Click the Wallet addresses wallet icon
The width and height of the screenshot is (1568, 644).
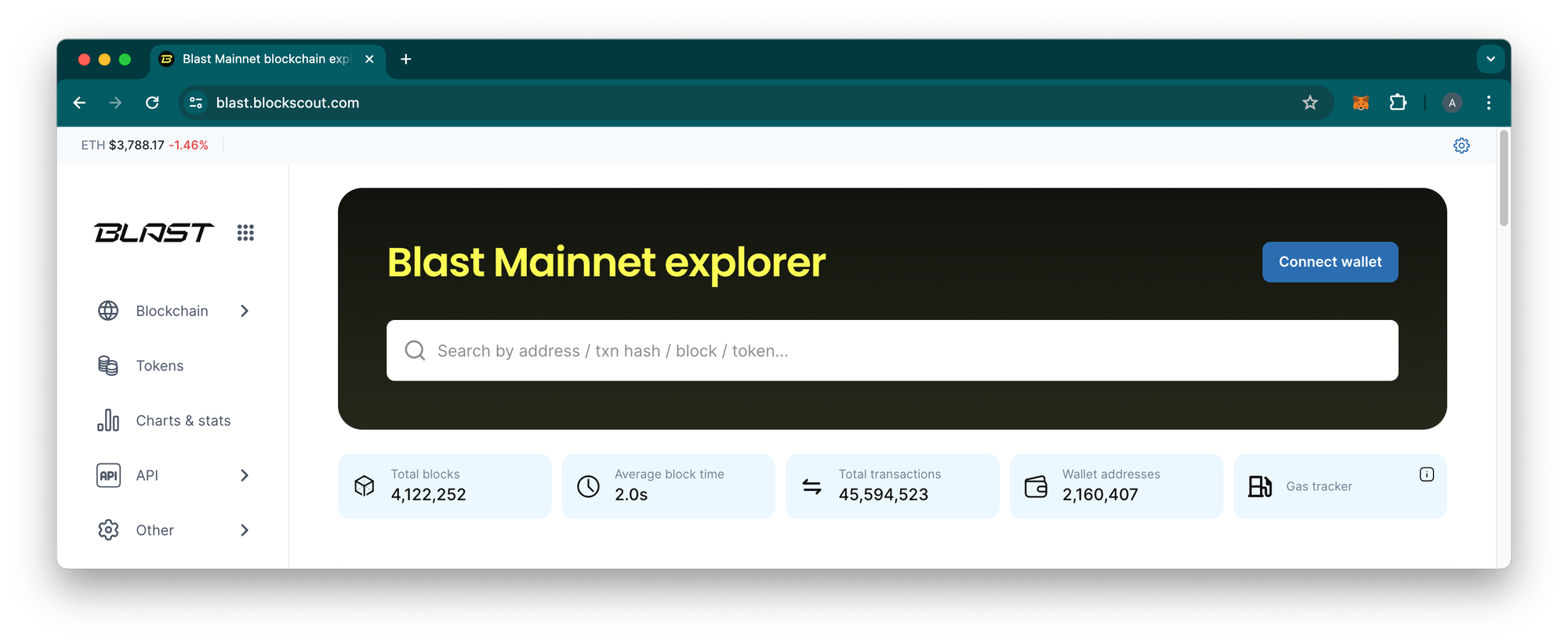[x=1036, y=486]
